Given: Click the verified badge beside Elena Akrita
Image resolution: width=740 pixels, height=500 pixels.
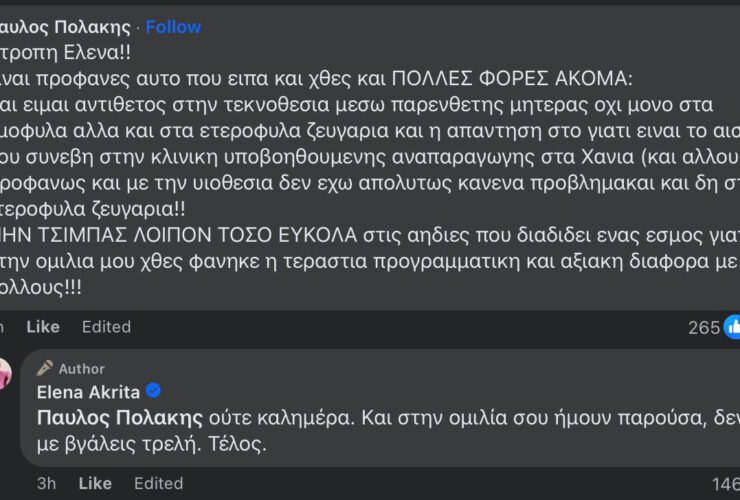Looking at the screenshot, I should pos(153,391).
